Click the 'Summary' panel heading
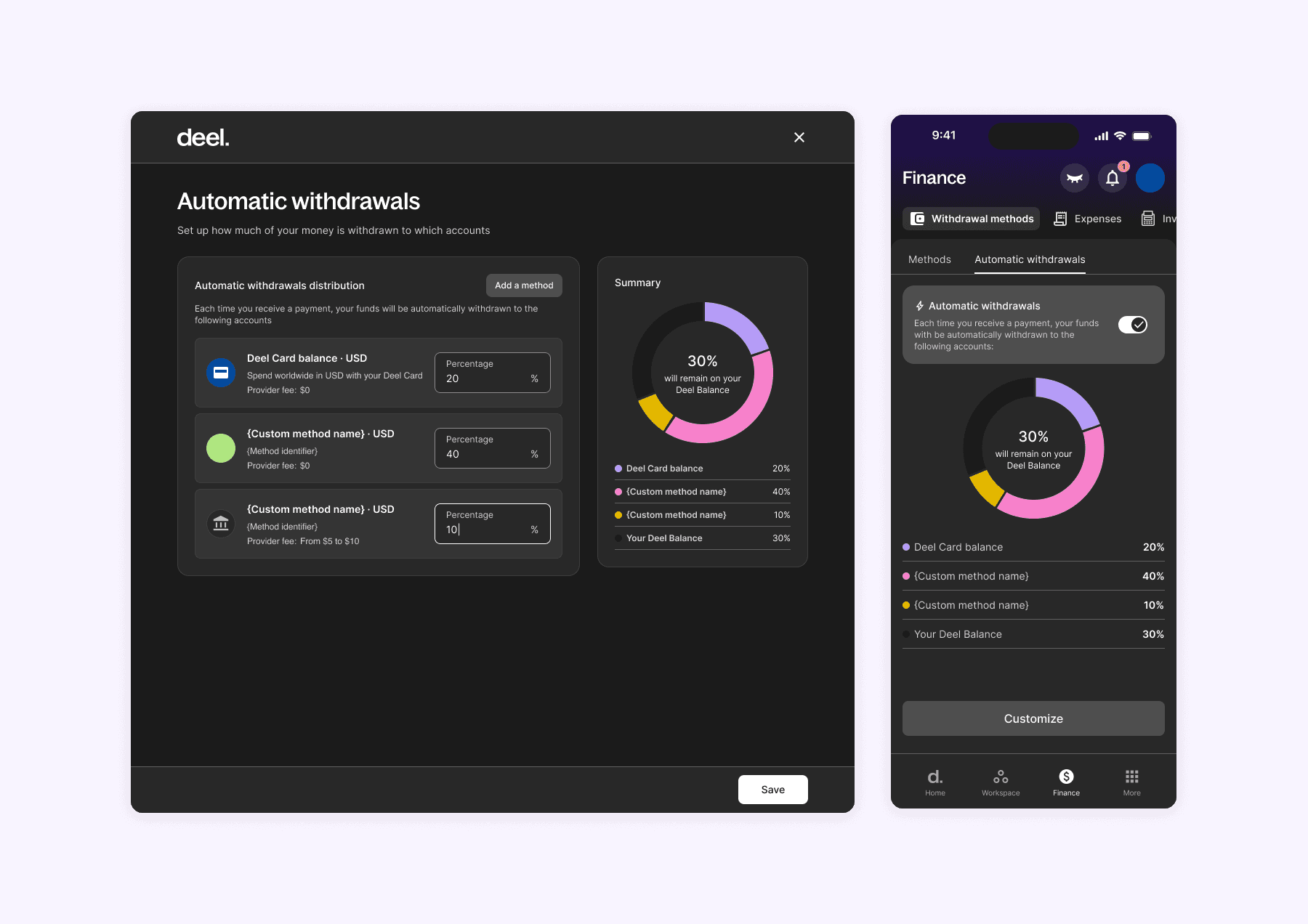Image resolution: width=1308 pixels, height=924 pixels. click(x=637, y=283)
